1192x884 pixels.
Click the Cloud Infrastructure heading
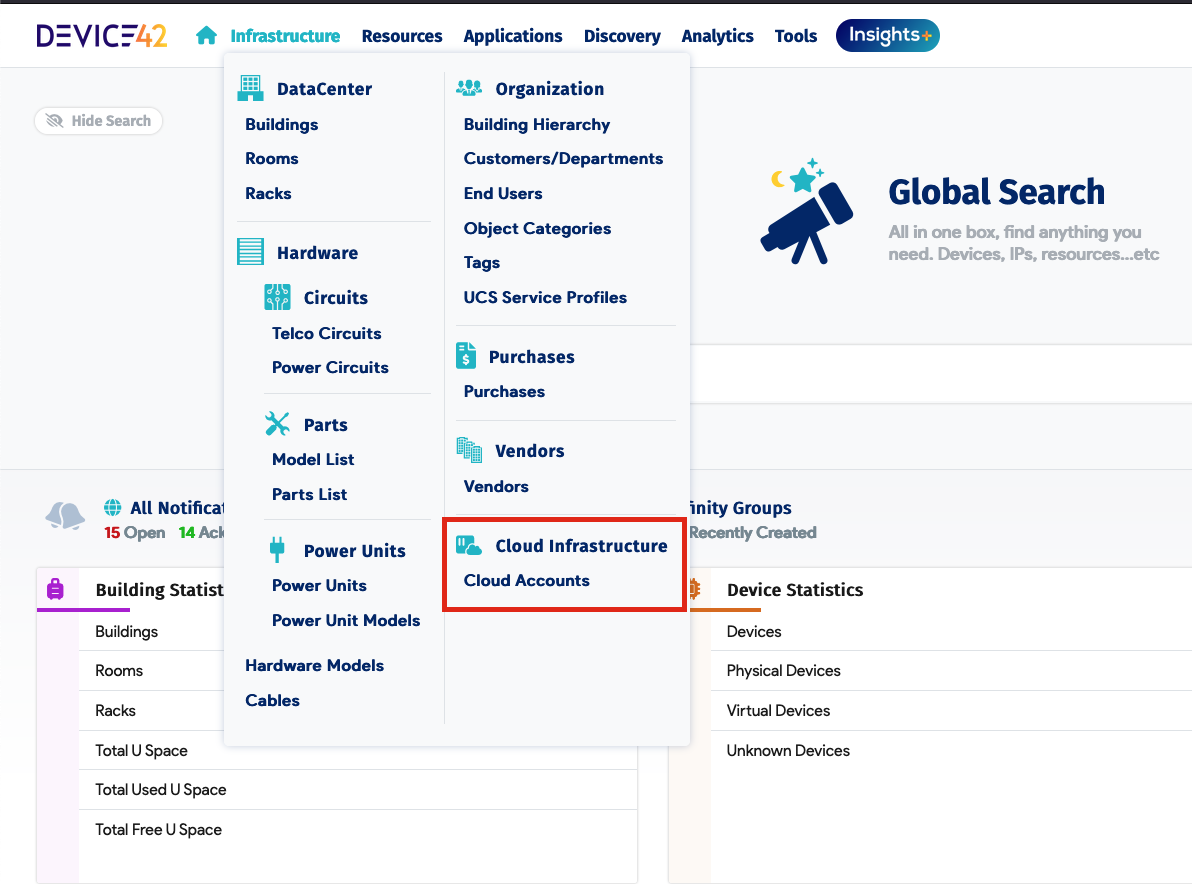tap(582, 546)
